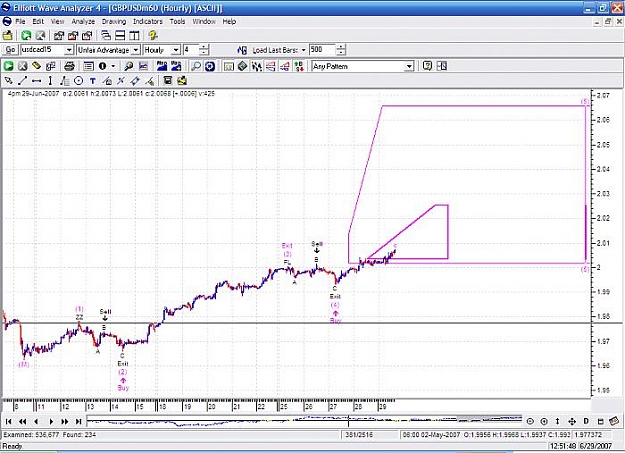Click the fast rewind playback button
The width and height of the screenshot is (625, 453).
click(22, 421)
